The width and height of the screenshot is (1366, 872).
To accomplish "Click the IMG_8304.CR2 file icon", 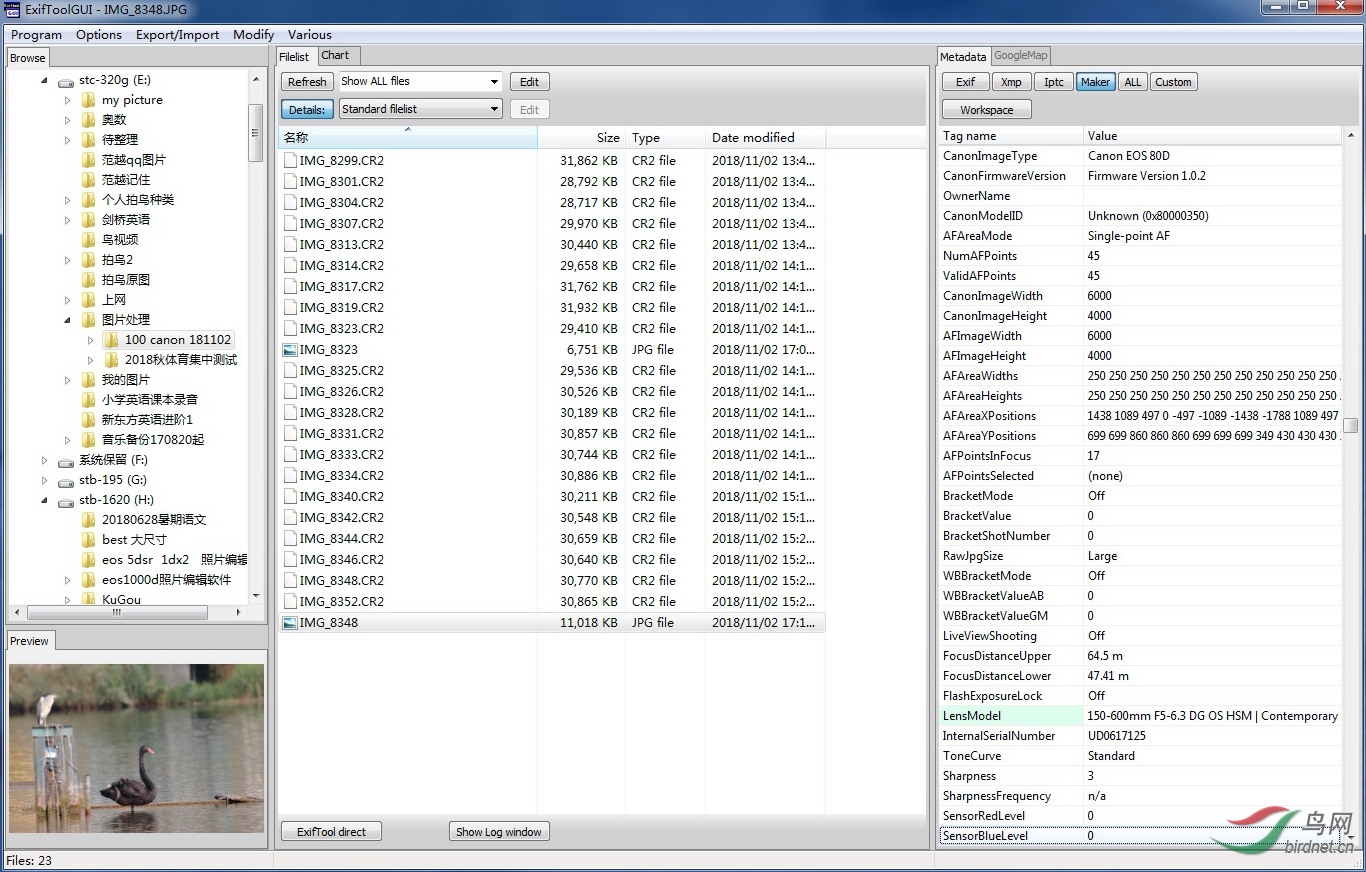I will [290, 202].
